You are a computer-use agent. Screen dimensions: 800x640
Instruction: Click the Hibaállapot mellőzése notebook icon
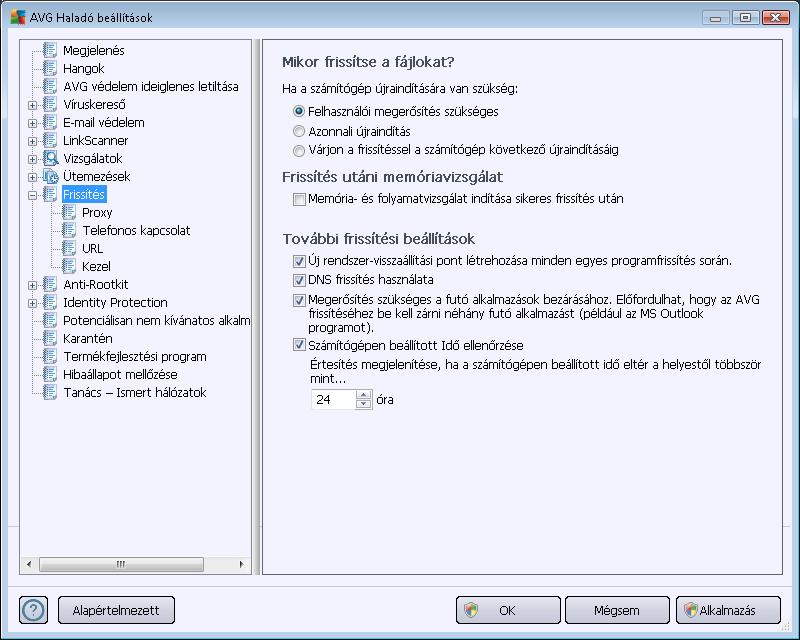click(x=50, y=374)
